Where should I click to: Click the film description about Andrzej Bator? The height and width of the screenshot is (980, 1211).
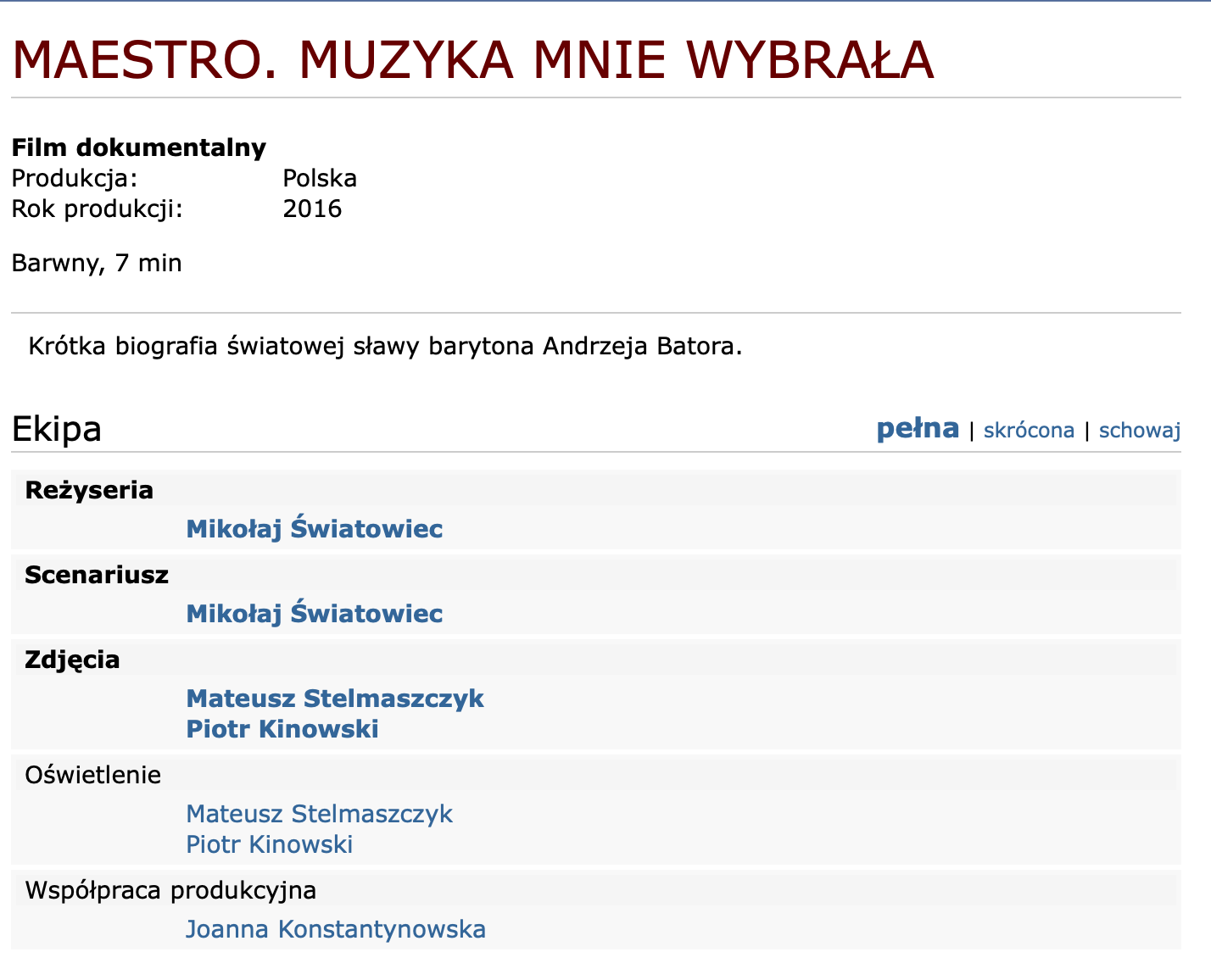tap(385, 347)
